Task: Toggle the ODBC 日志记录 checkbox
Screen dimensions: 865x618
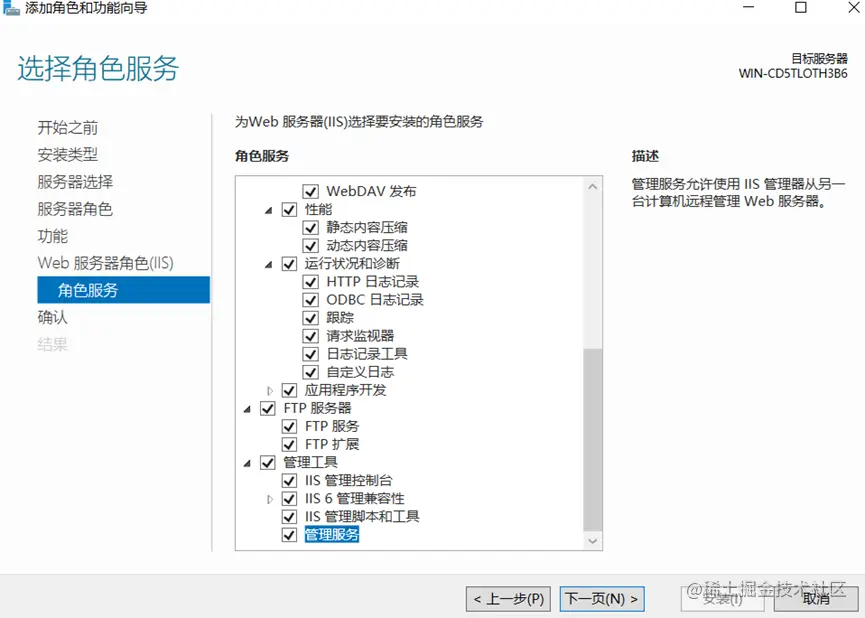Action: click(x=311, y=300)
